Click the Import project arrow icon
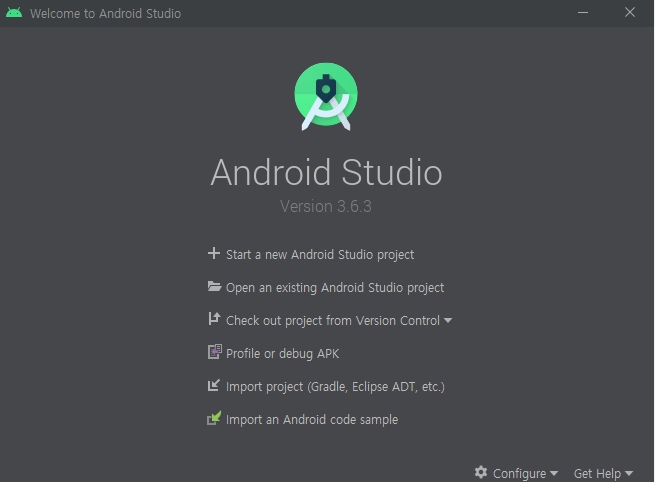Screen dimensions: 655x482 pos(213,385)
